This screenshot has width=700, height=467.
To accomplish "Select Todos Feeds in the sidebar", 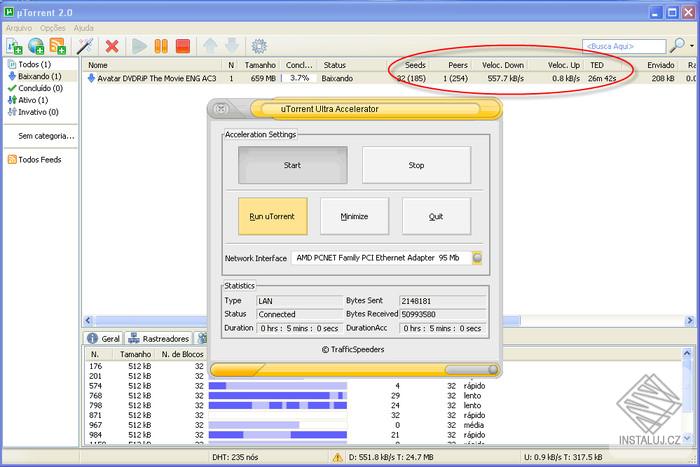I will pos(34,159).
